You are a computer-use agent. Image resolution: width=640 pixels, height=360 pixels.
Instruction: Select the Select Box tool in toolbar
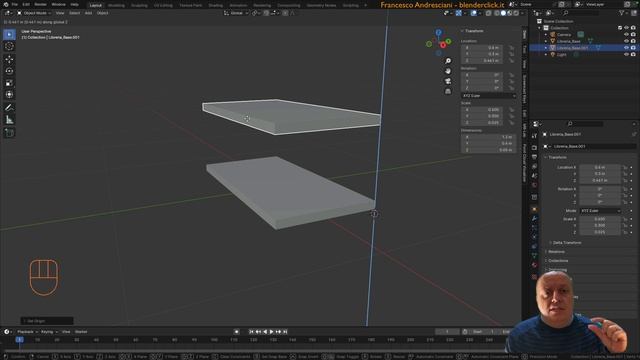(x=9, y=34)
